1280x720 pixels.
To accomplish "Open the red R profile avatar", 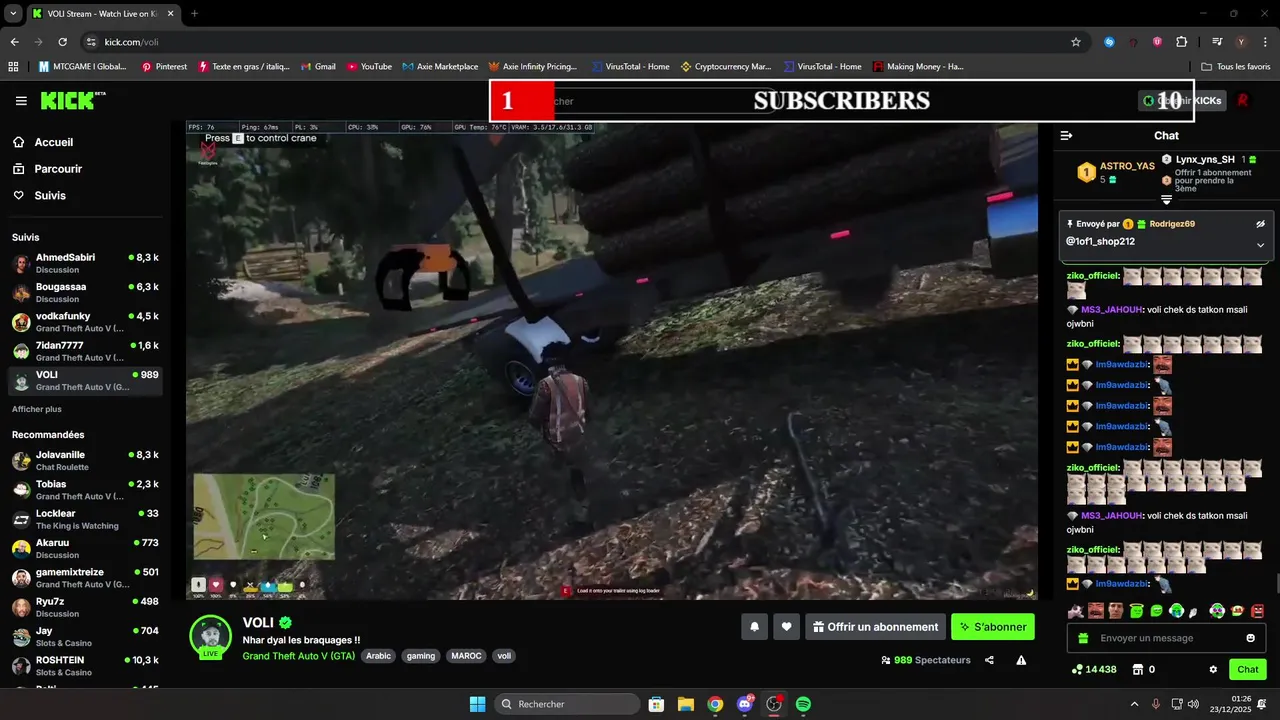I will click(x=1243, y=100).
